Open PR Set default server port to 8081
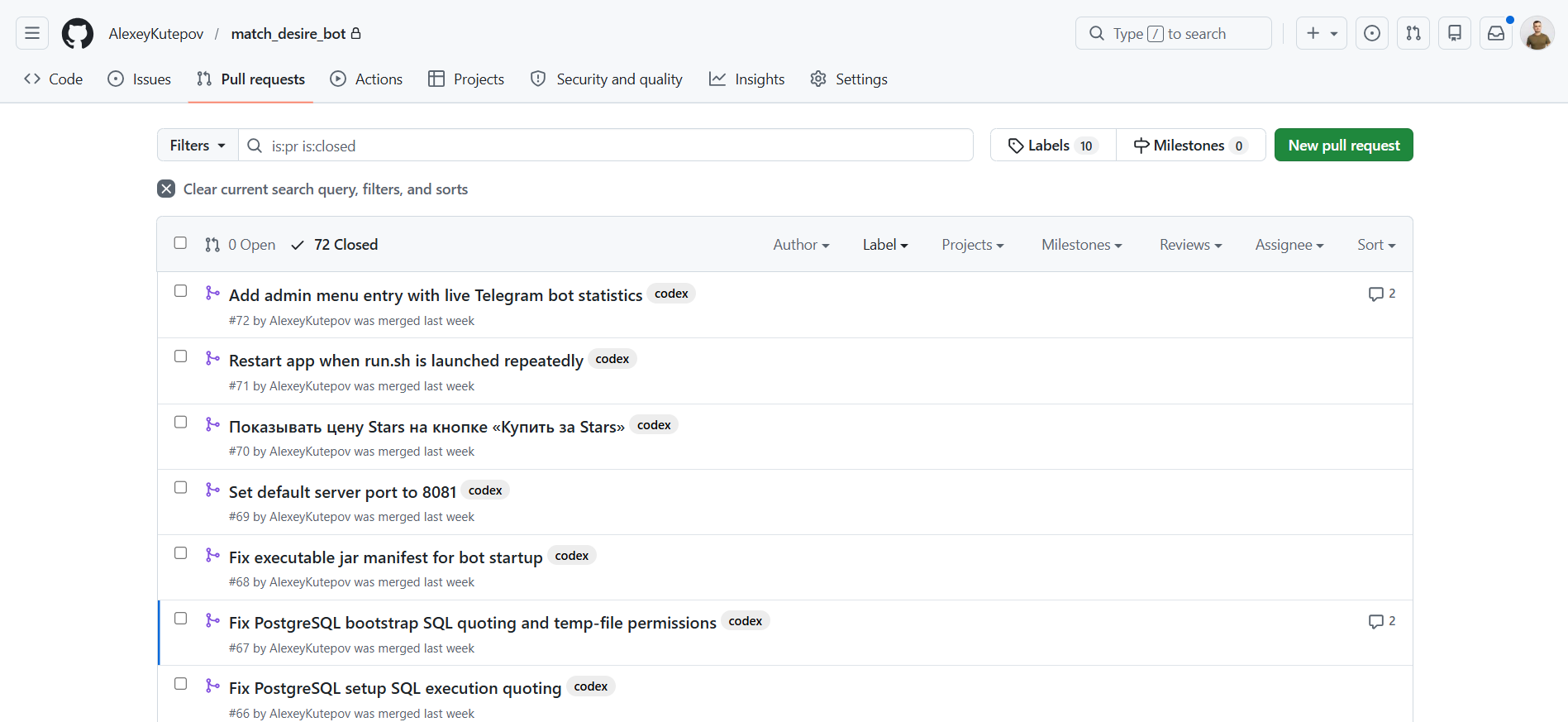 343,492
